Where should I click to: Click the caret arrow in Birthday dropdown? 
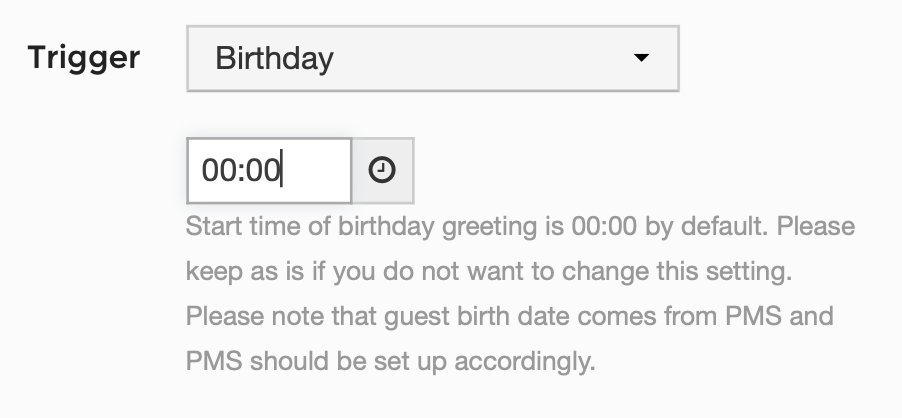pos(641,57)
